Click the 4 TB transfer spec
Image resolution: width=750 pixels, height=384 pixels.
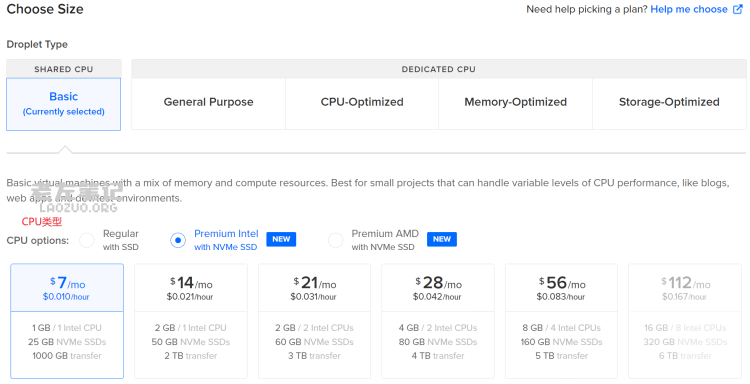point(438,356)
